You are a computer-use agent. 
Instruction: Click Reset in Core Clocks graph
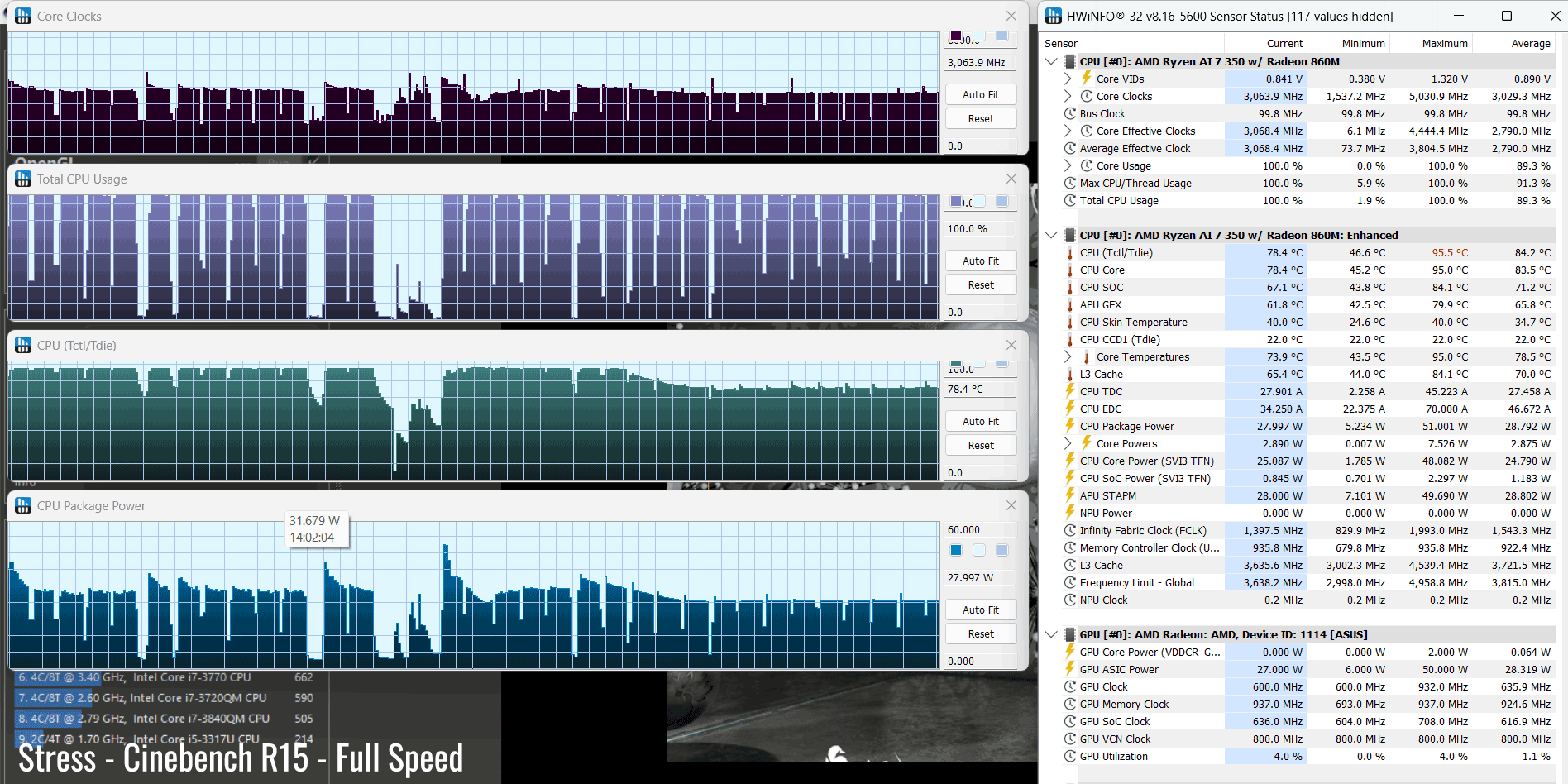[981, 119]
